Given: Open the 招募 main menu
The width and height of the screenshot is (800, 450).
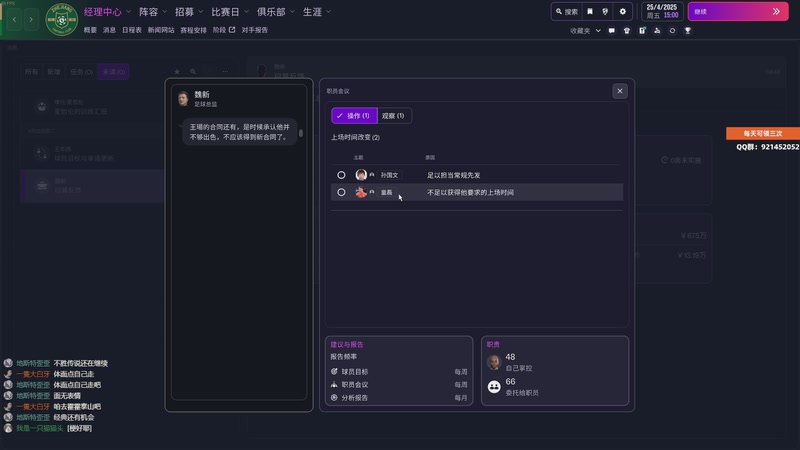Looking at the screenshot, I should [185, 12].
